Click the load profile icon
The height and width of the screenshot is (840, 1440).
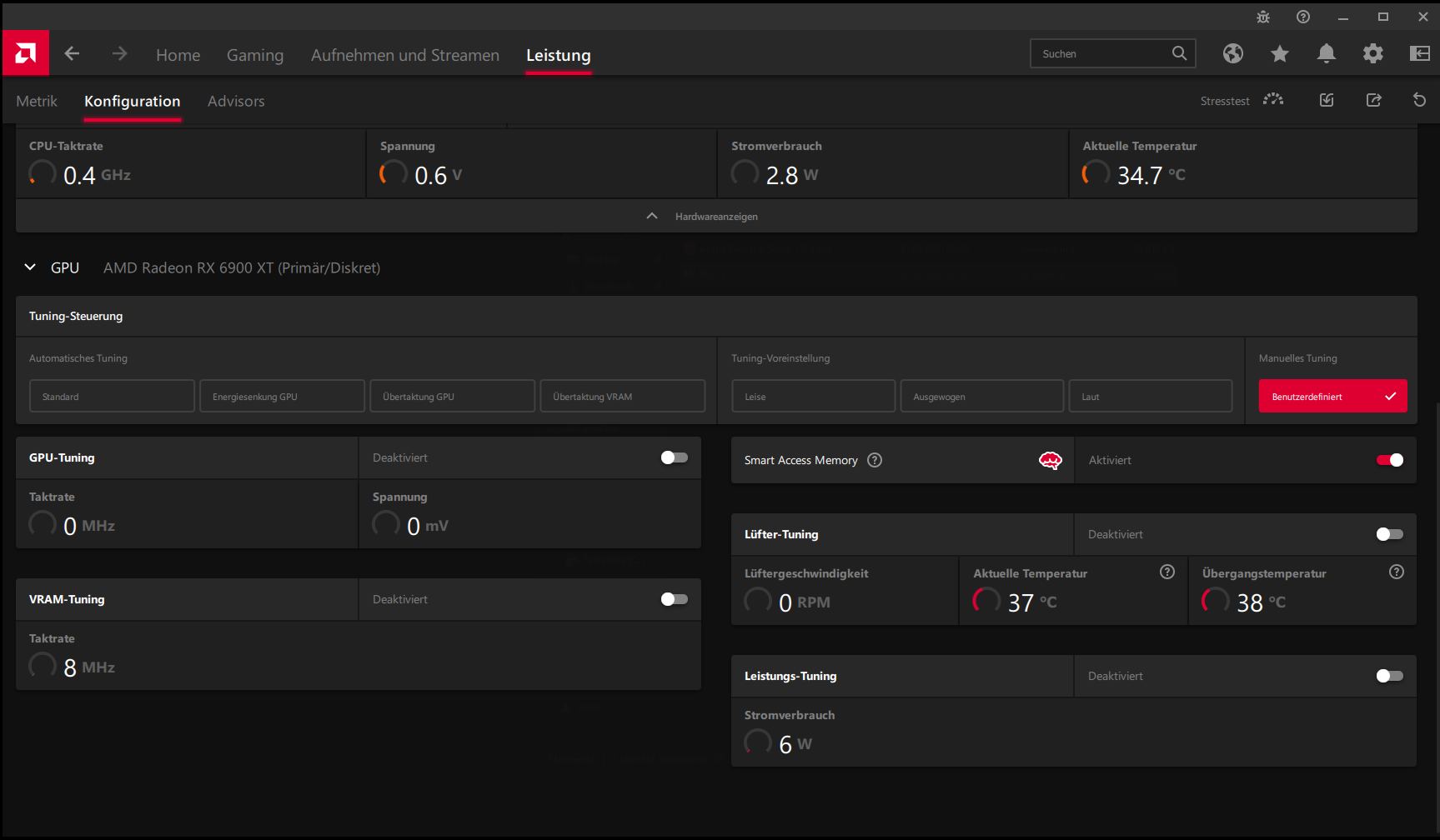click(1327, 100)
